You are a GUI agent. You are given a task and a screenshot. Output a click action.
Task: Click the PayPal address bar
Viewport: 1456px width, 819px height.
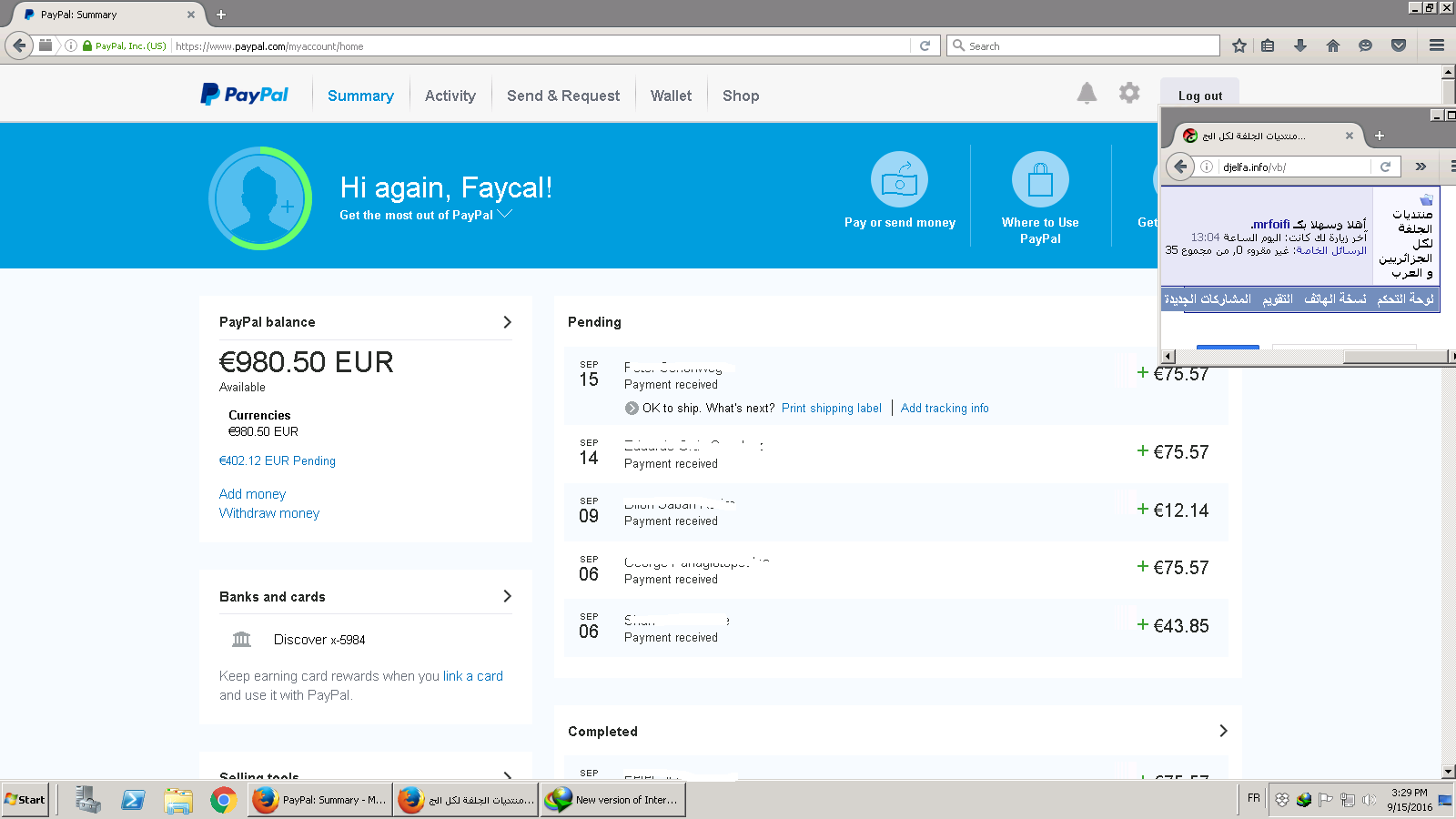(541, 45)
